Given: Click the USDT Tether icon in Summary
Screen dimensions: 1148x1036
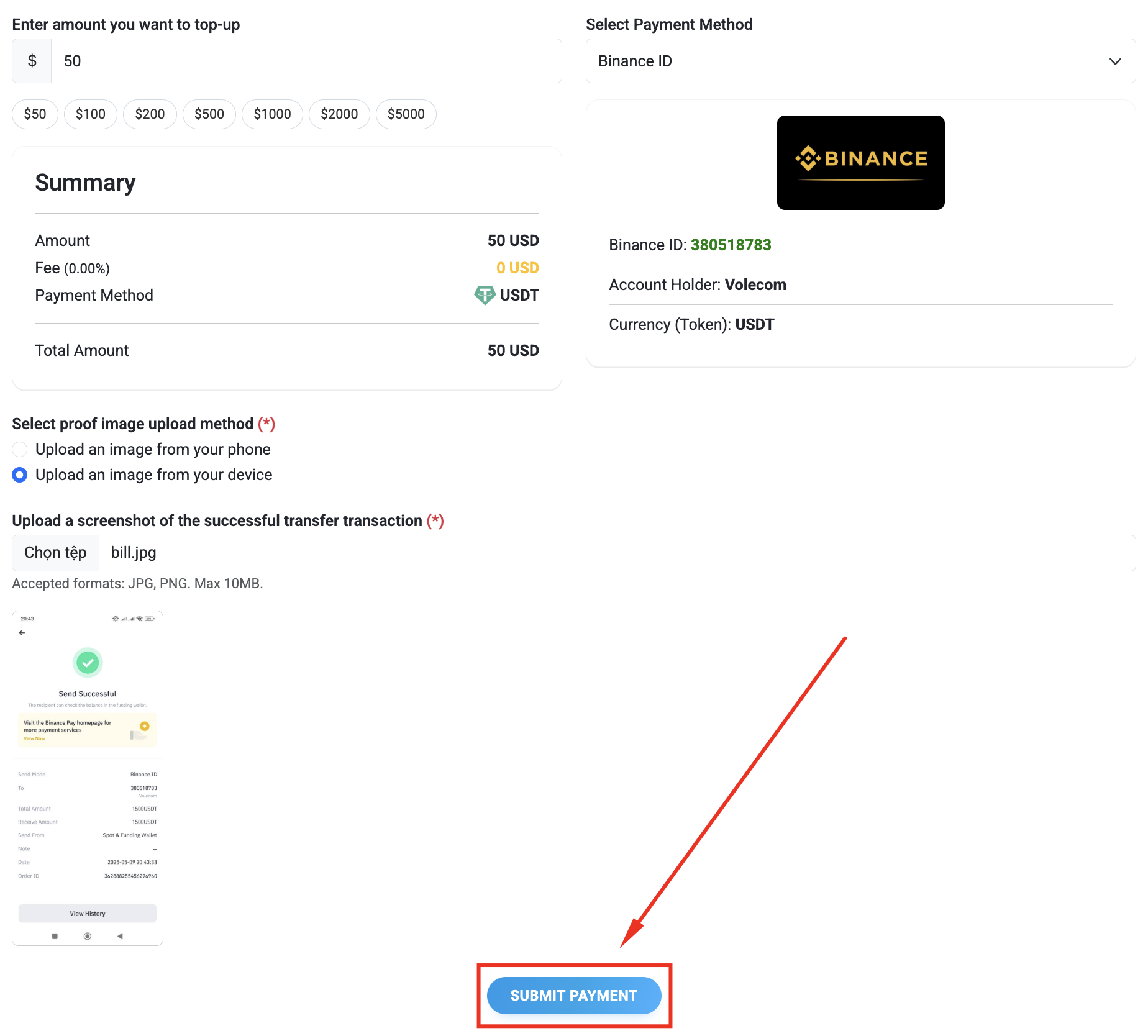Looking at the screenshot, I should pyautogui.click(x=485, y=295).
